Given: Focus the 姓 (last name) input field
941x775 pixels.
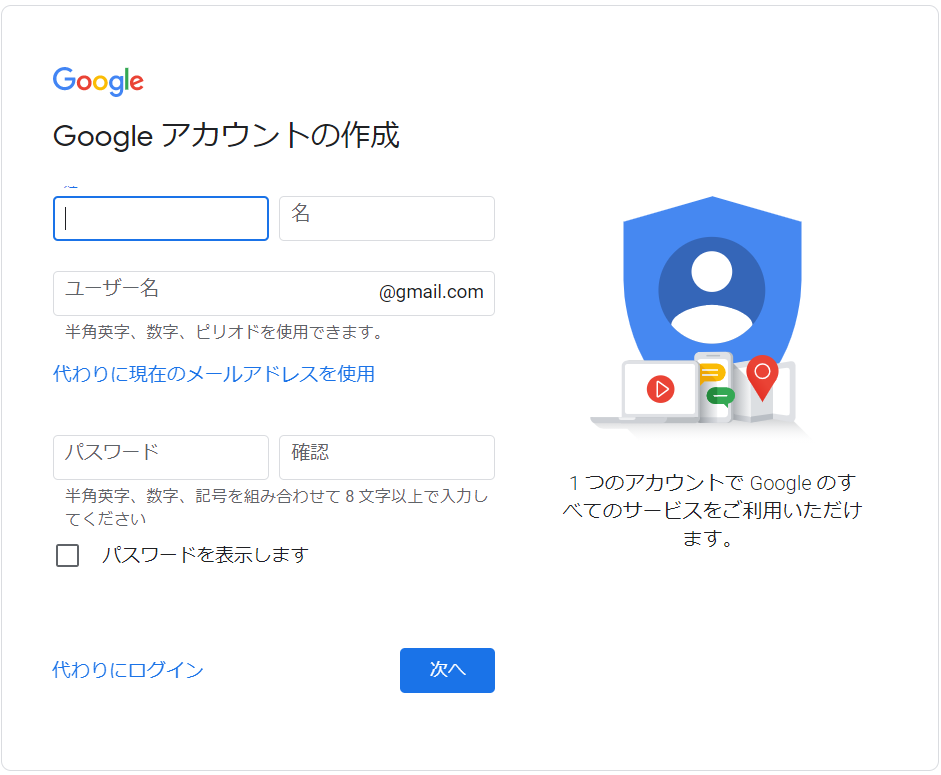Looking at the screenshot, I should [x=161, y=219].
